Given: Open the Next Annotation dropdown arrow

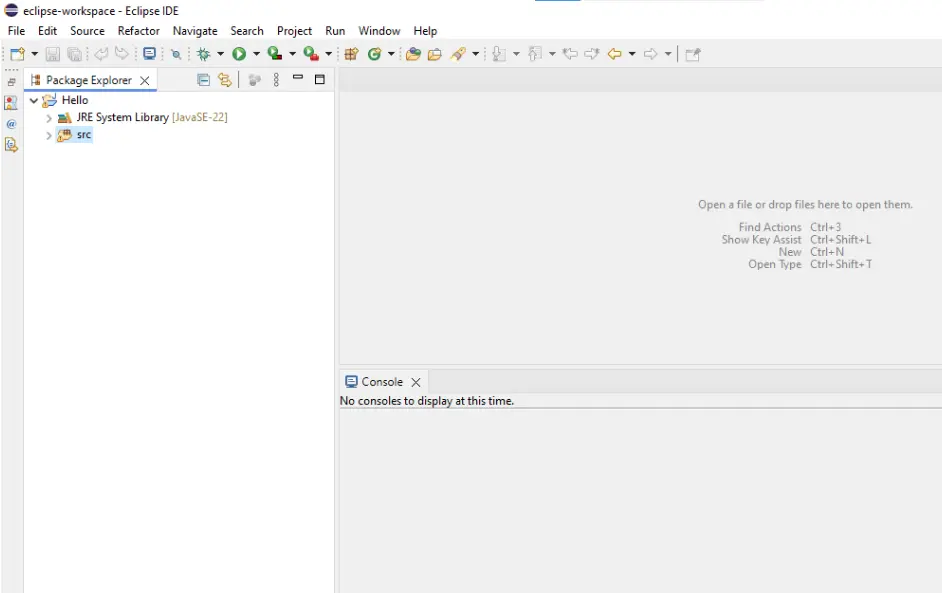Looking at the screenshot, I should [x=516, y=54].
